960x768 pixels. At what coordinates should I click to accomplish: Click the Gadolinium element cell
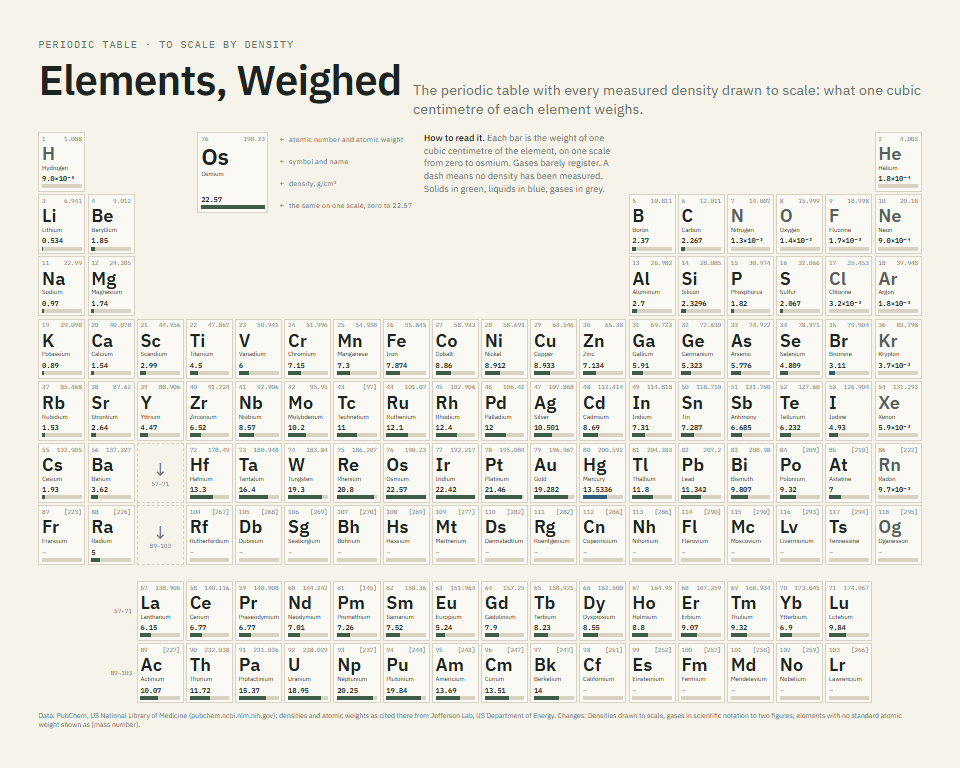pyautogui.click(x=505, y=611)
